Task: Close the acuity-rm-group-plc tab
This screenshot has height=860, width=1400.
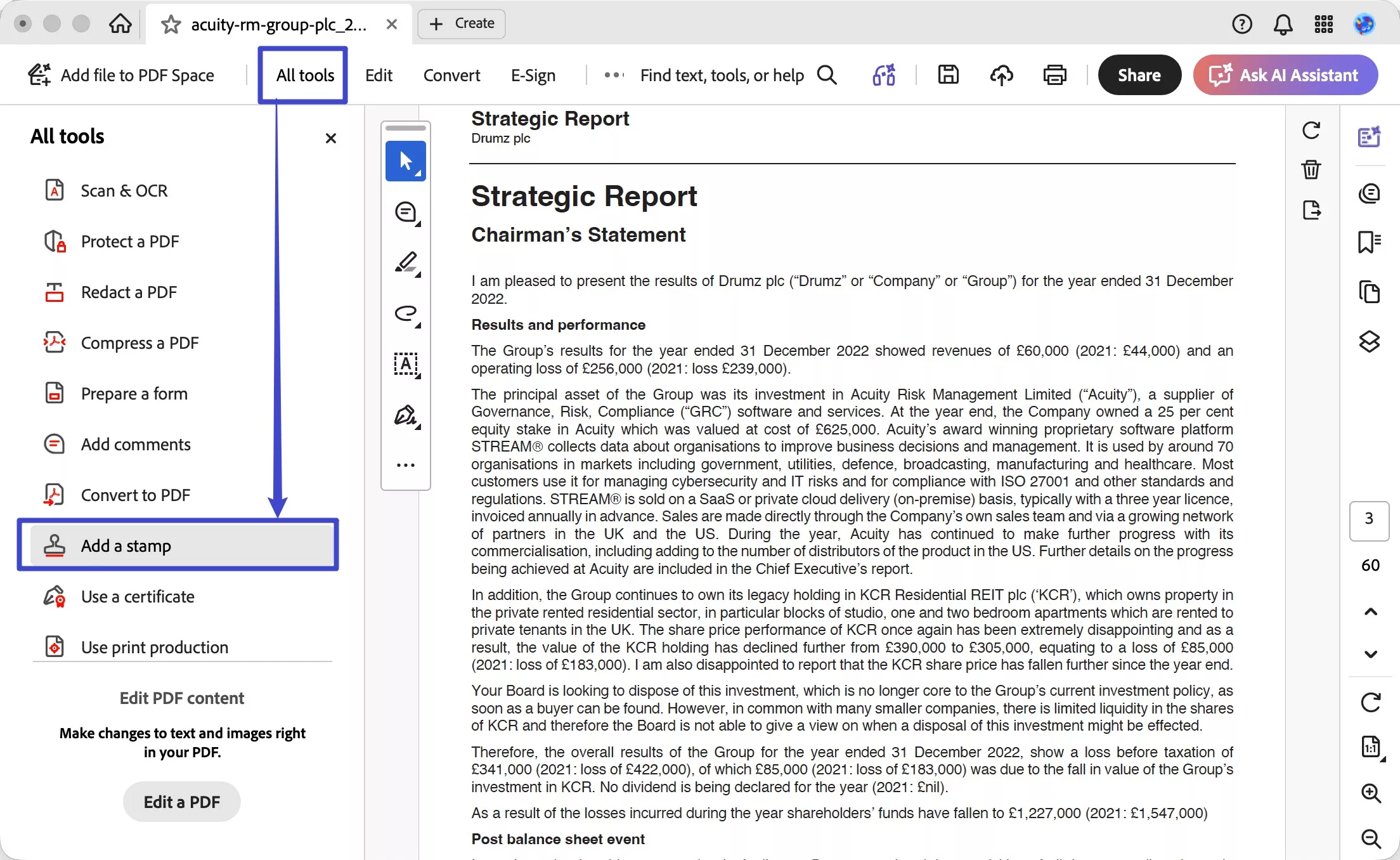Action: tap(392, 24)
